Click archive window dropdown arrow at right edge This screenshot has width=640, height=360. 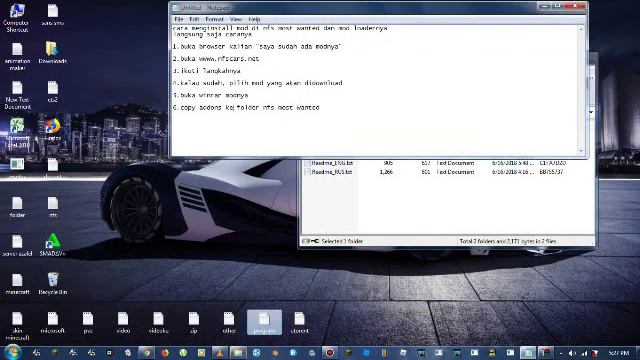[591, 112]
